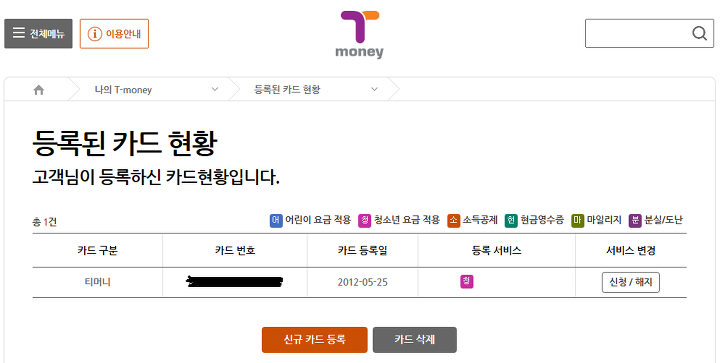The image size is (720, 363).
Task: Click the 소득공제 legend badge
Action: [453, 220]
